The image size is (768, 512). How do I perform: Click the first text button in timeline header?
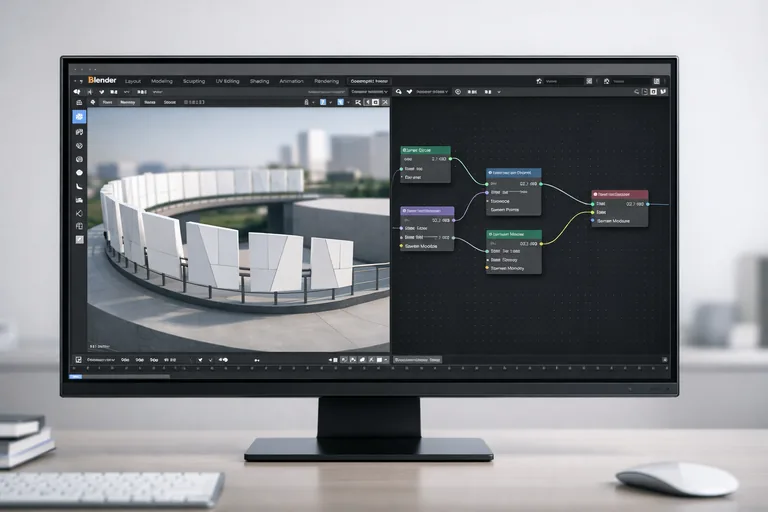tap(100, 358)
